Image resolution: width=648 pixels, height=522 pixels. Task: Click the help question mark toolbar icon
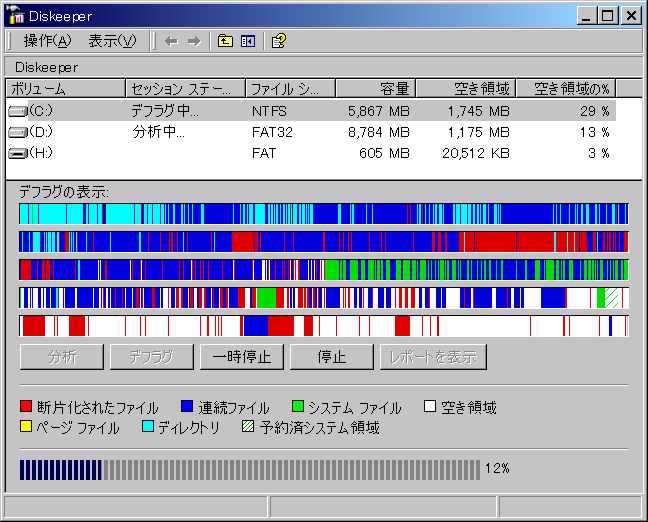(279, 41)
